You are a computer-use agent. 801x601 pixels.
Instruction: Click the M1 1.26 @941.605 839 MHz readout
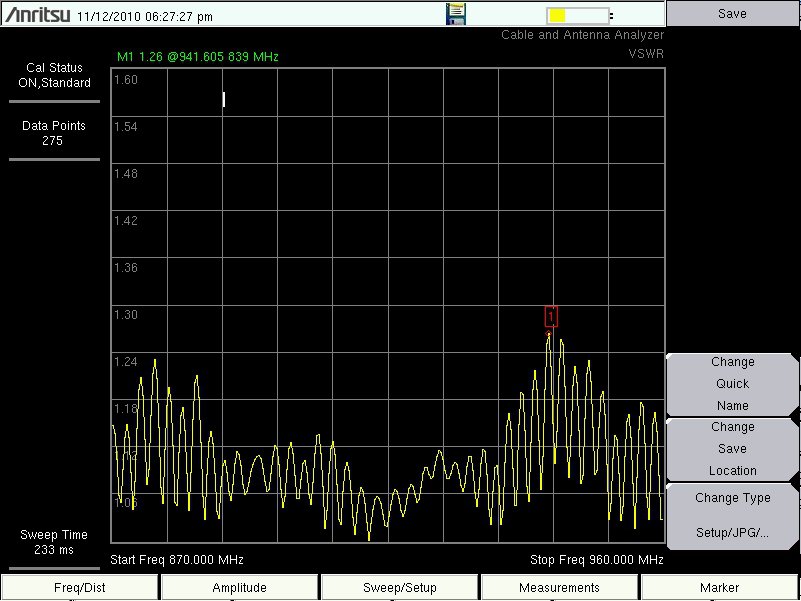click(x=198, y=57)
